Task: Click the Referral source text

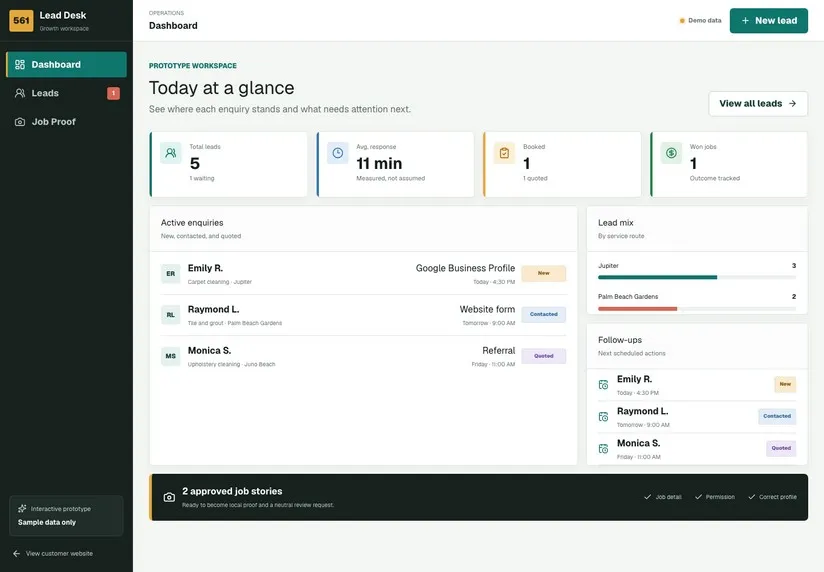Action: point(499,351)
